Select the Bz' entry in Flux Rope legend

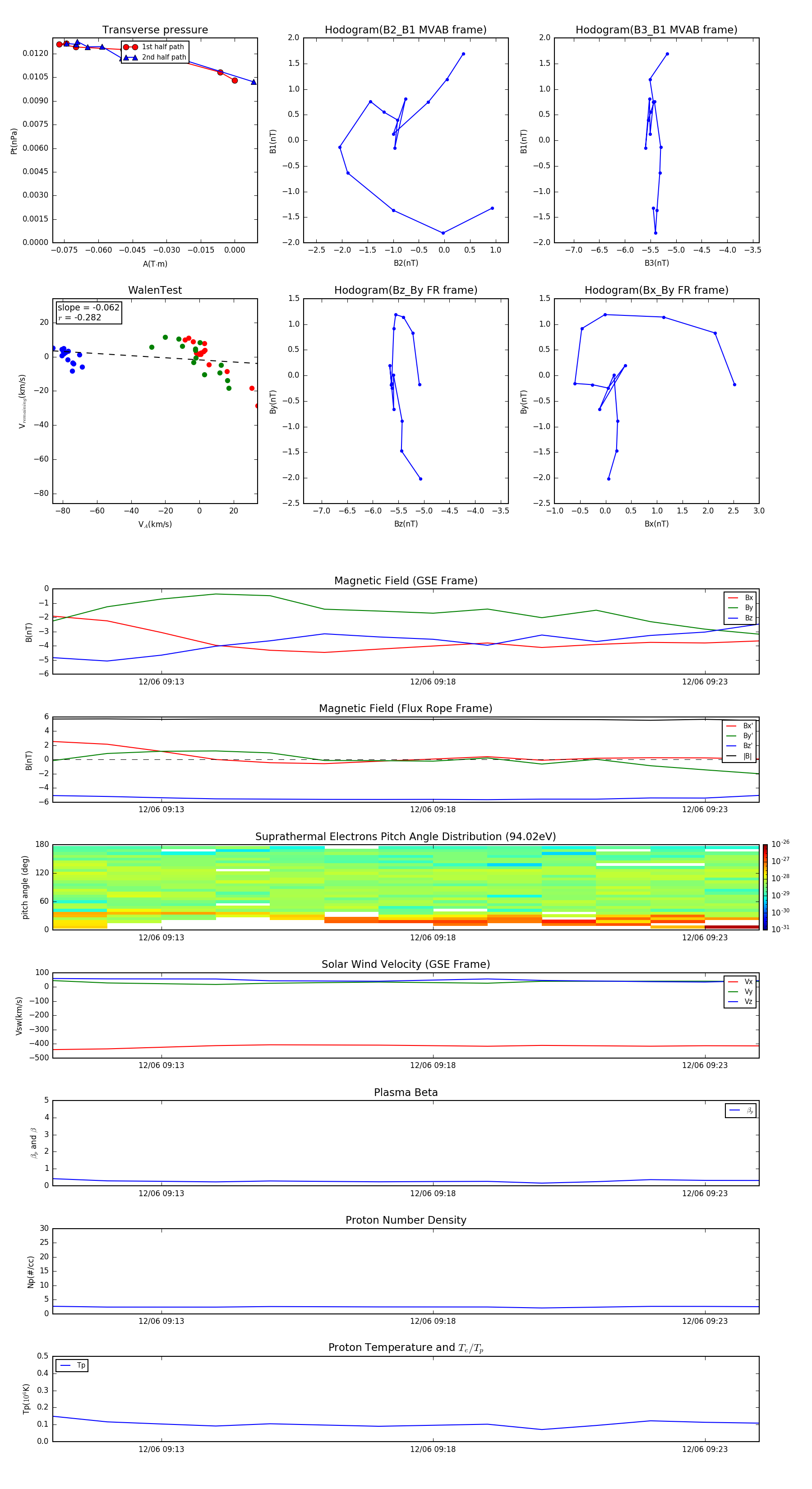(x=740, y=746)
